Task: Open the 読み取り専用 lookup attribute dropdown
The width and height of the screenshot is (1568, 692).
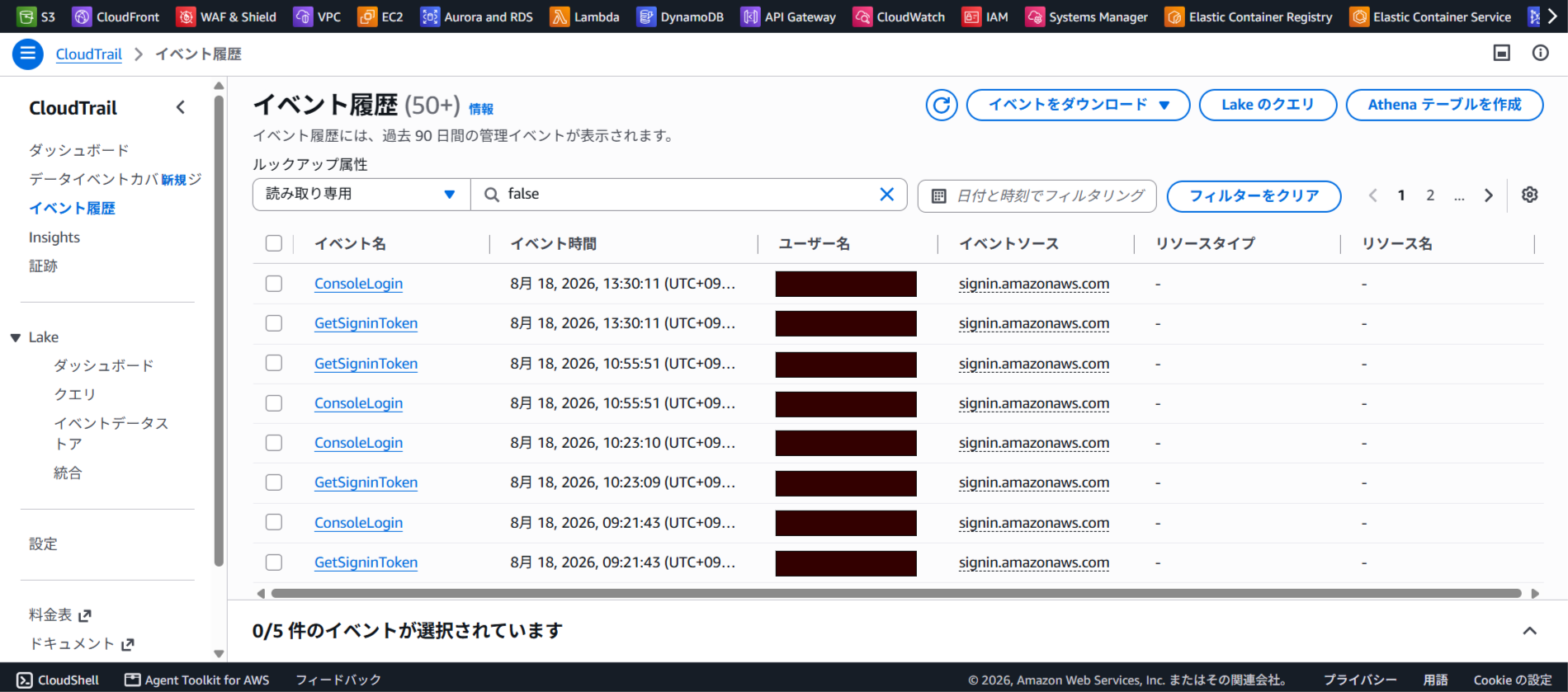Action: click(361, 195)
